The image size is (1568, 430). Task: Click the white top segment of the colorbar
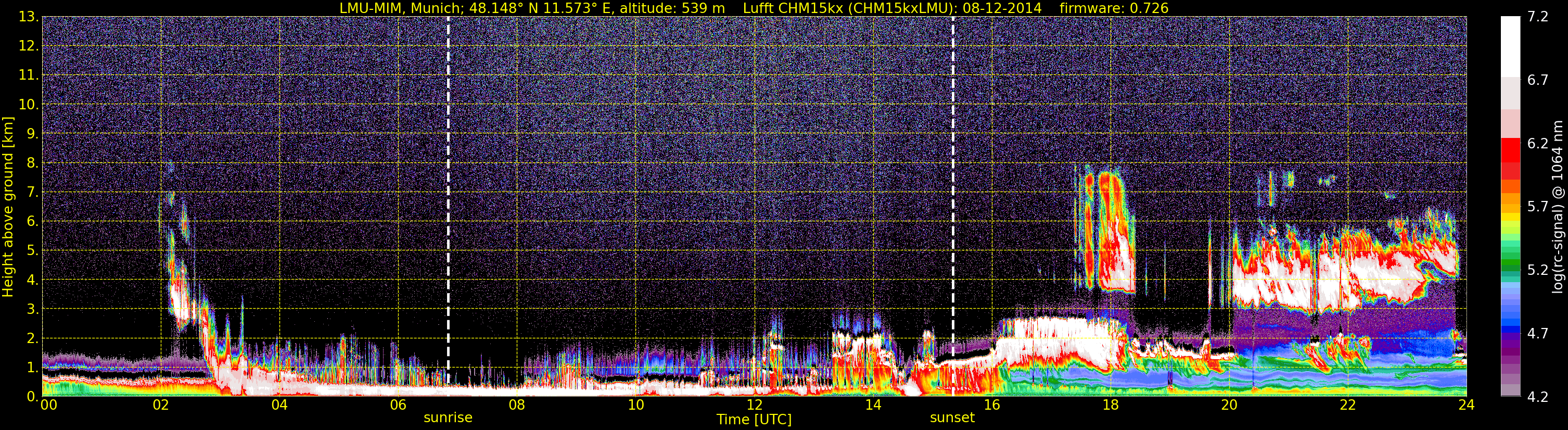(1510, 47)
